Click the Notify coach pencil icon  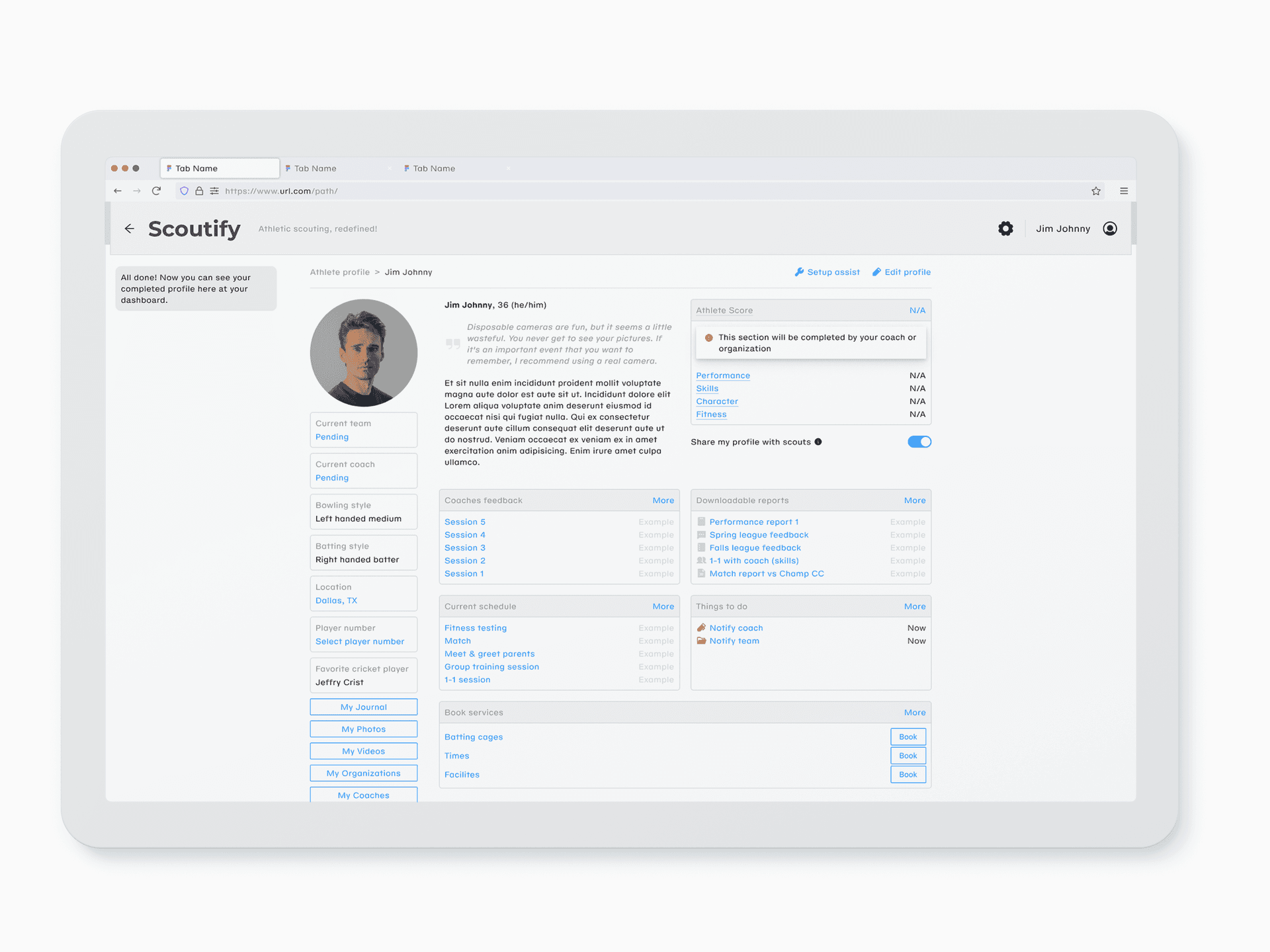click(x=701, y=627)
